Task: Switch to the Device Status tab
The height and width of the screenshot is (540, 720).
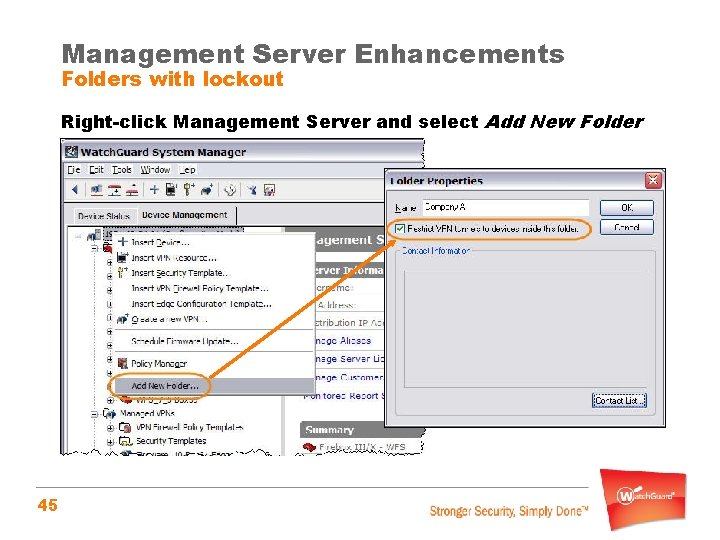Action: [104, 216]
